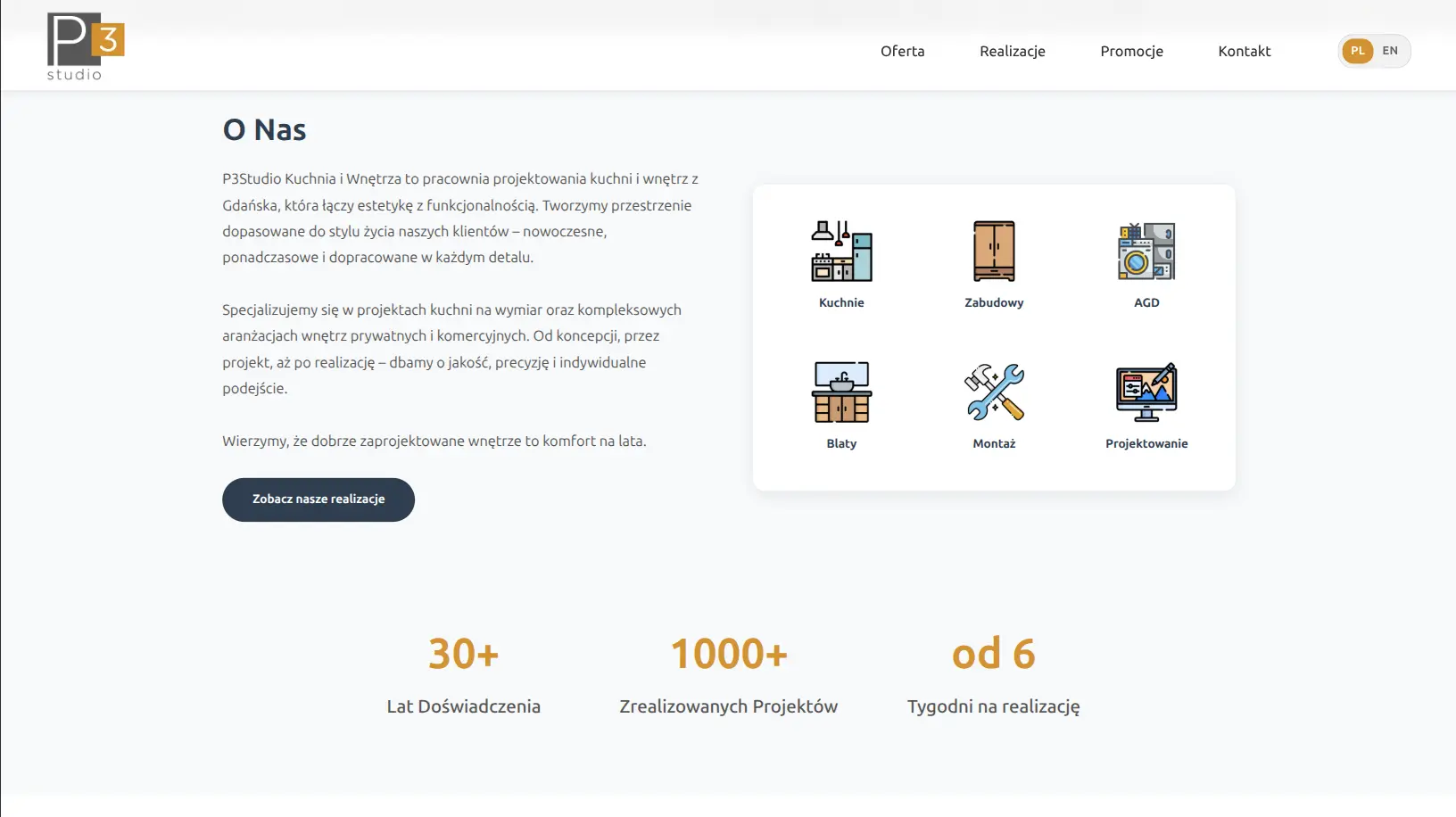Click the 30+ statistic
This screenshot has height=817, width=1456.
463,654
